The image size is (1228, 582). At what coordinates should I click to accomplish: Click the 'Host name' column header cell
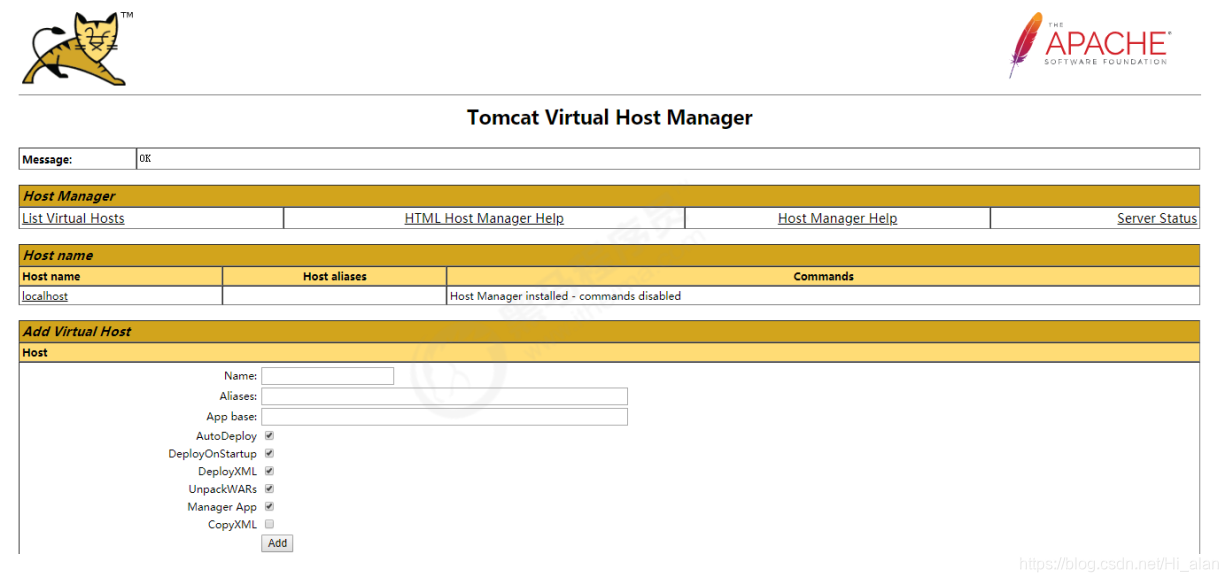pyautogui.click(x=121, y=276)
